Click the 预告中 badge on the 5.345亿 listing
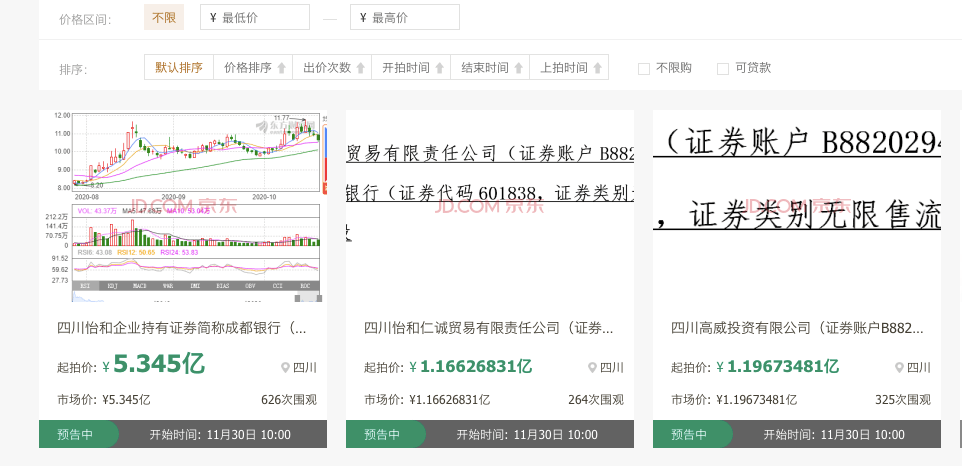Image resolution: width=962 pixels, height=466 pixels. coord(79,434)
